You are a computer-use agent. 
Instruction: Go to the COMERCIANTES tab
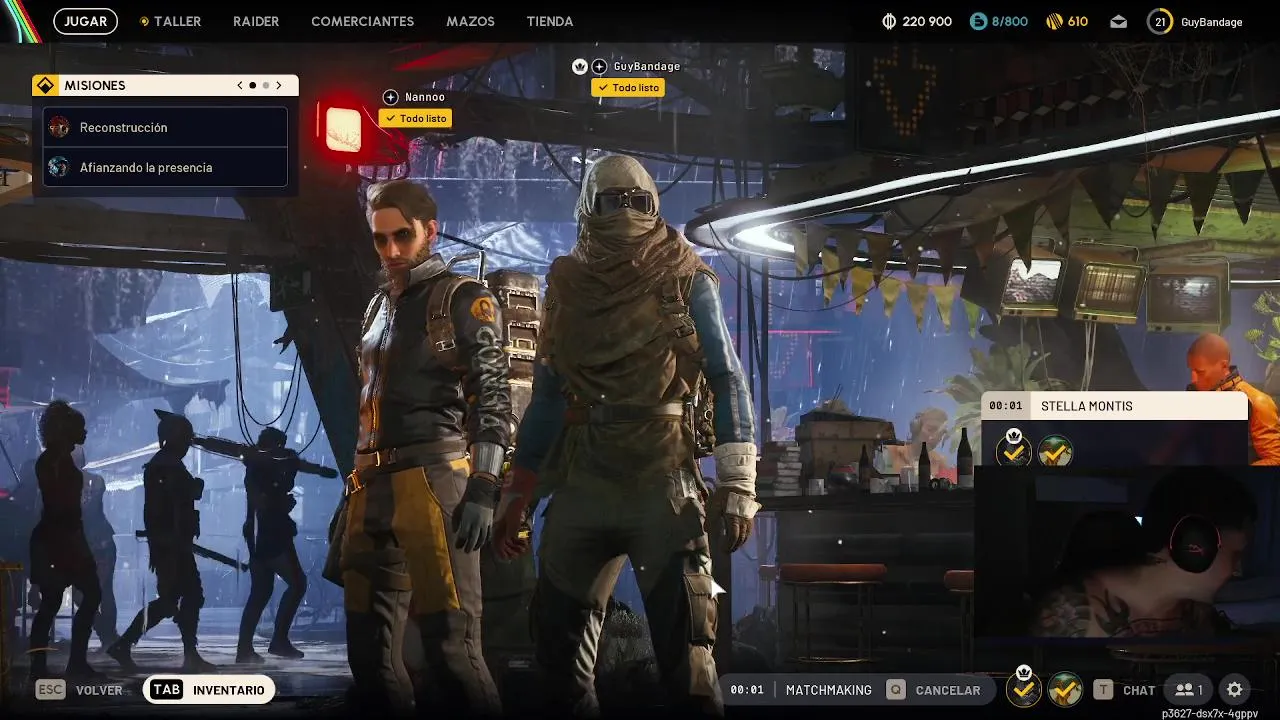click(362, 21)
